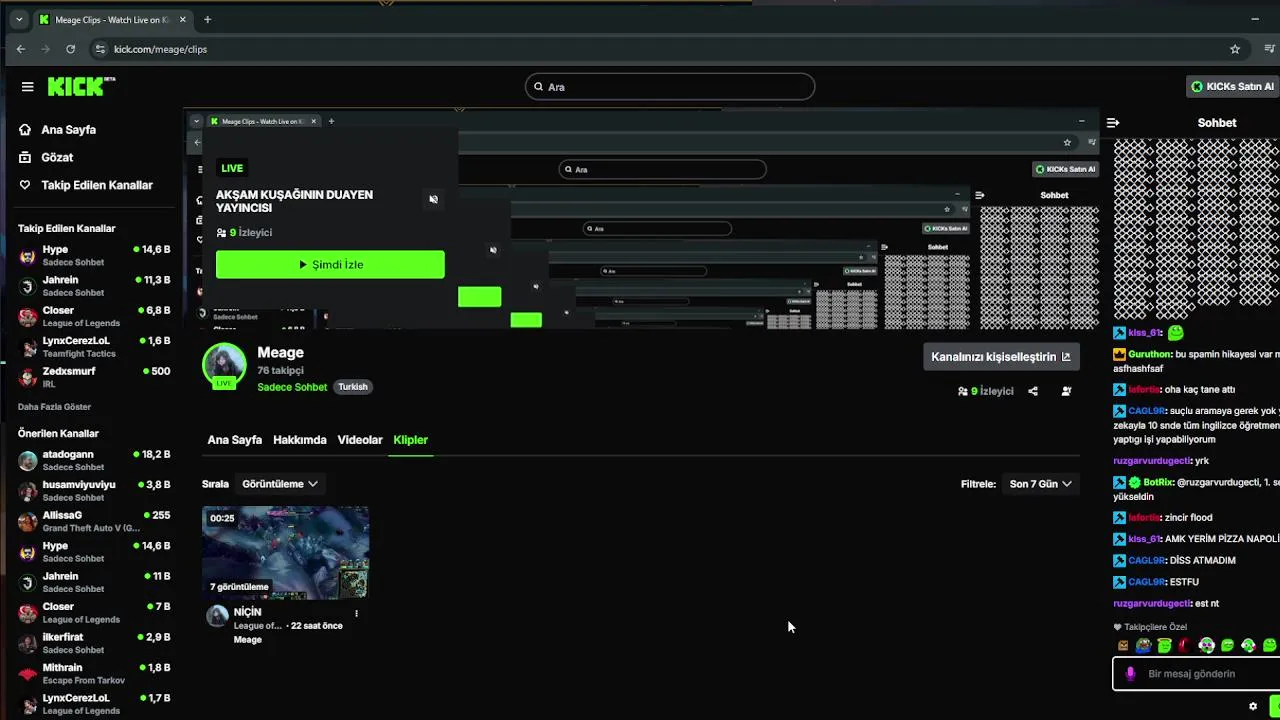
Task: Open atadogann recommended channel
Action: tap(93, 460)
